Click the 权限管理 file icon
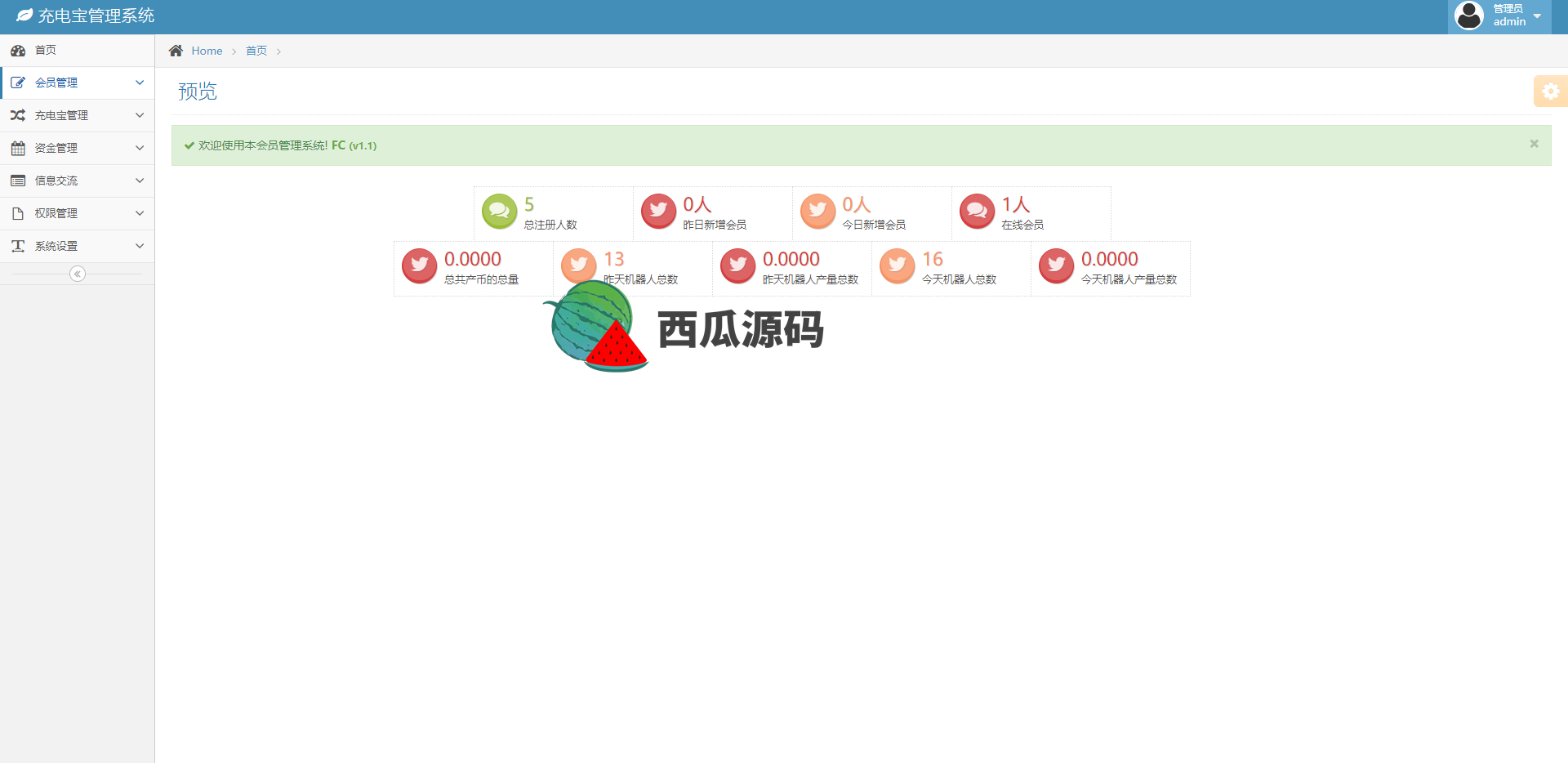The image size is (1568, 763). click(x=18, y=214)
